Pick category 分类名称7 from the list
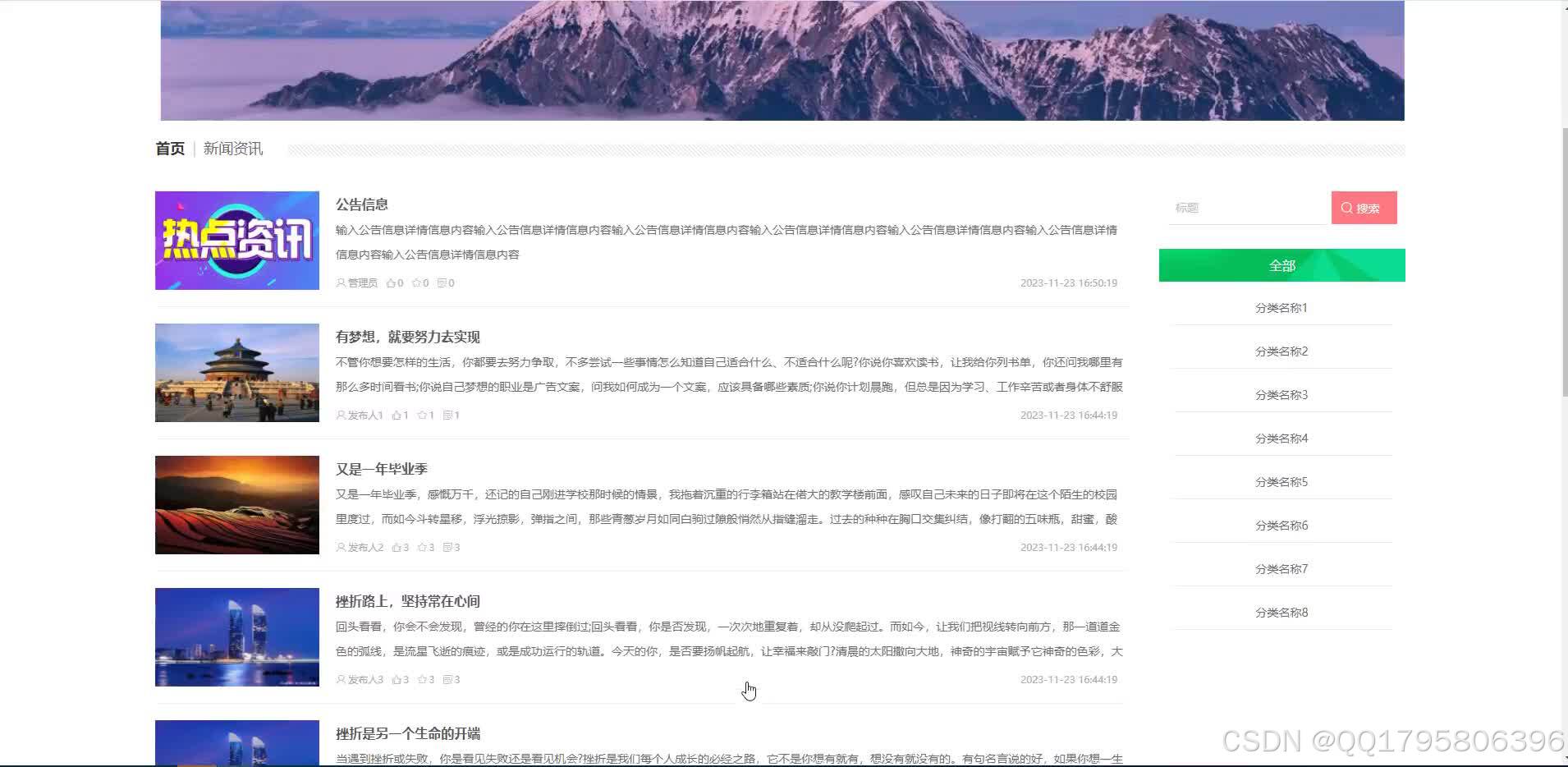1568x767 pixels. (1281, 568)
